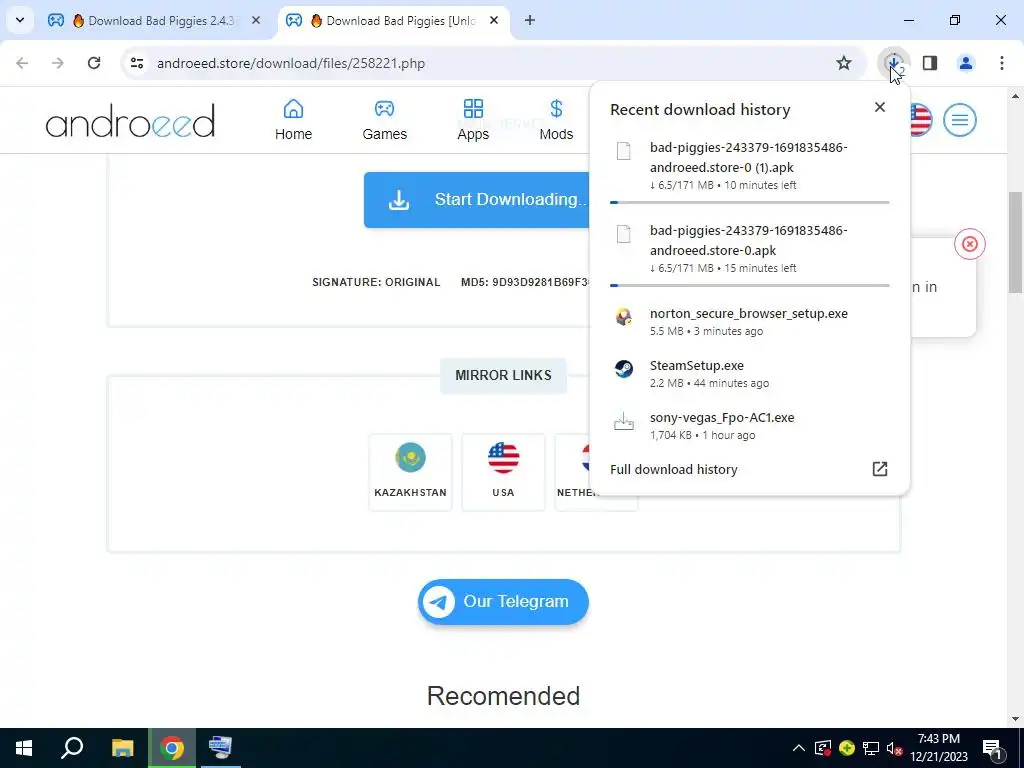Open the Chrome side panel
This screenshot has height=768, width=1024.
[930, 63]
